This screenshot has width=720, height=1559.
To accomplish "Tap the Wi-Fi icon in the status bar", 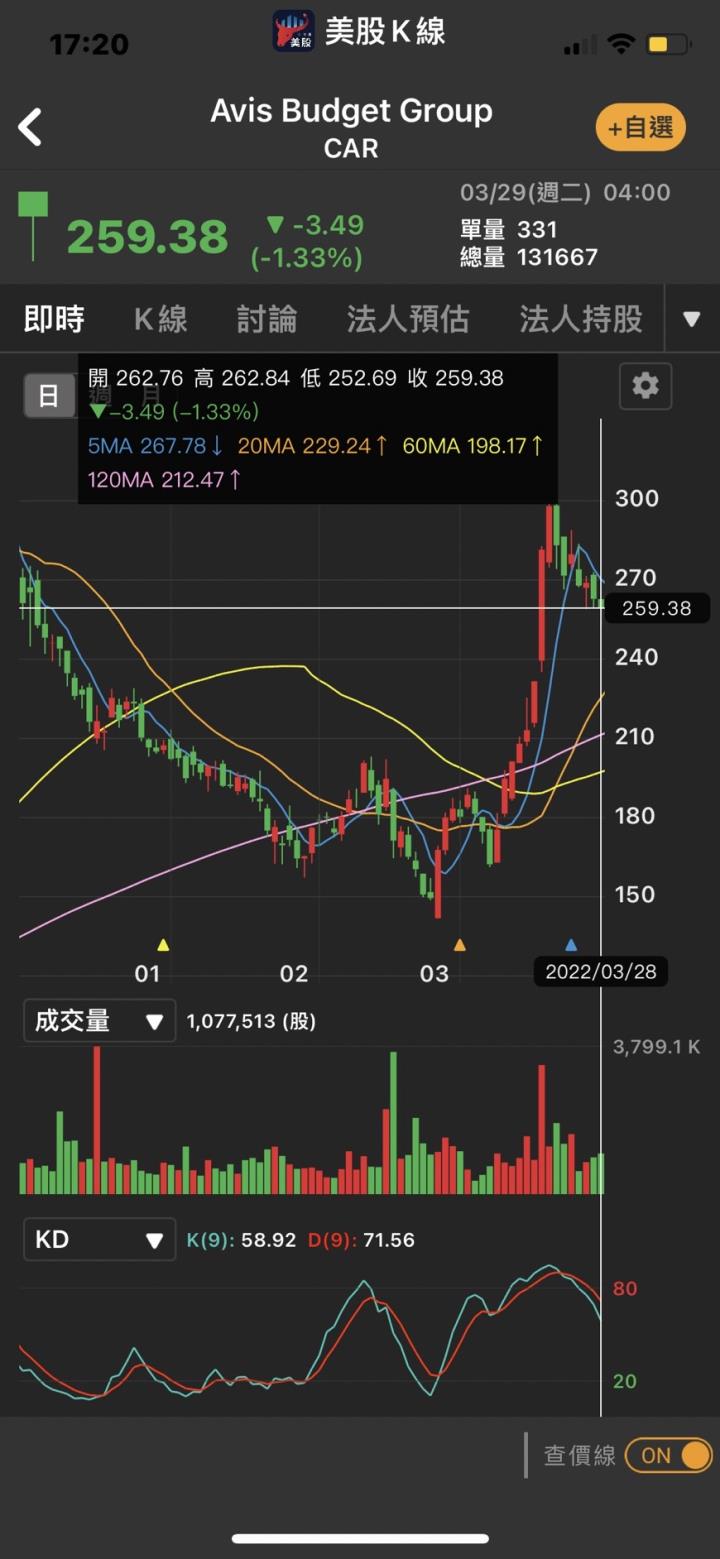I will pyautogui.click(x=621, y=44).
